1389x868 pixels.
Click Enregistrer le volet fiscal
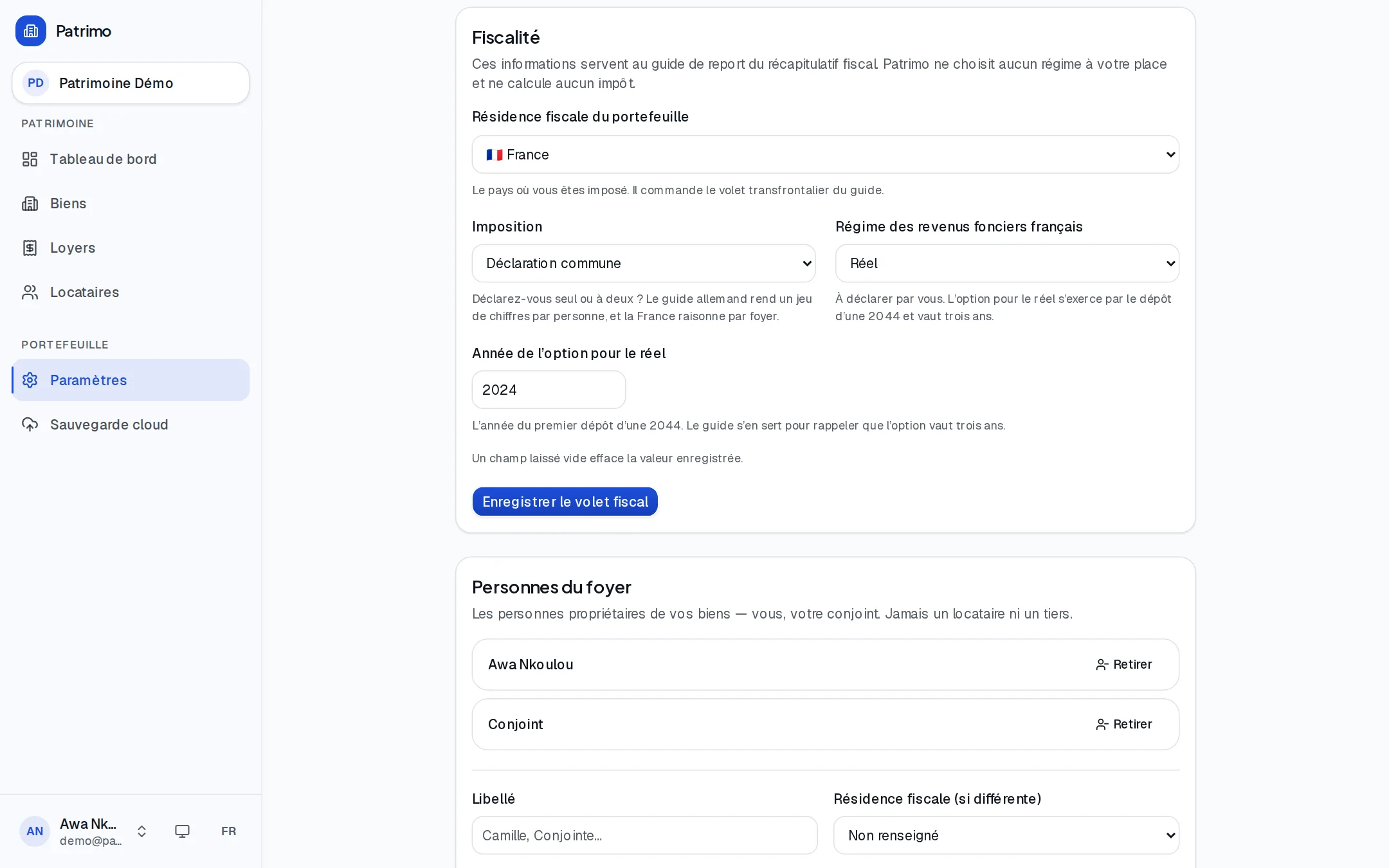click(x=565, y=502)
